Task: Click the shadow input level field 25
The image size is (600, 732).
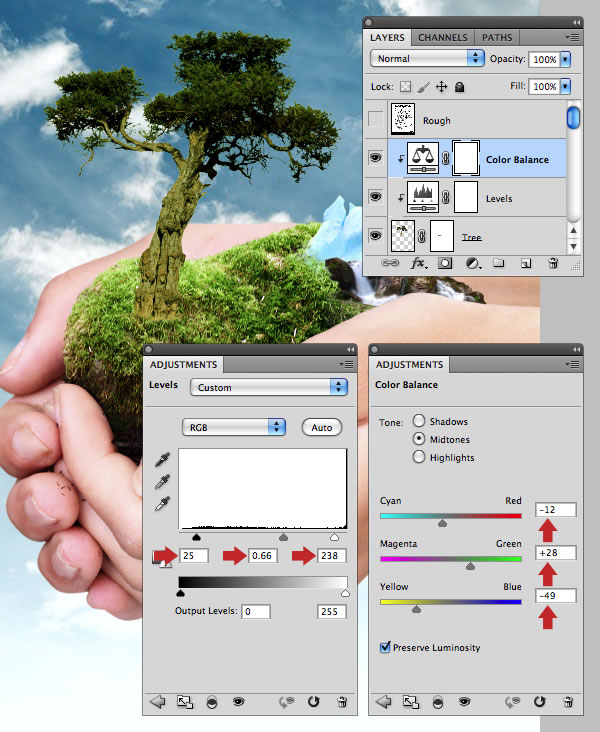Action: pyautogui.click(x=194, y=556)
